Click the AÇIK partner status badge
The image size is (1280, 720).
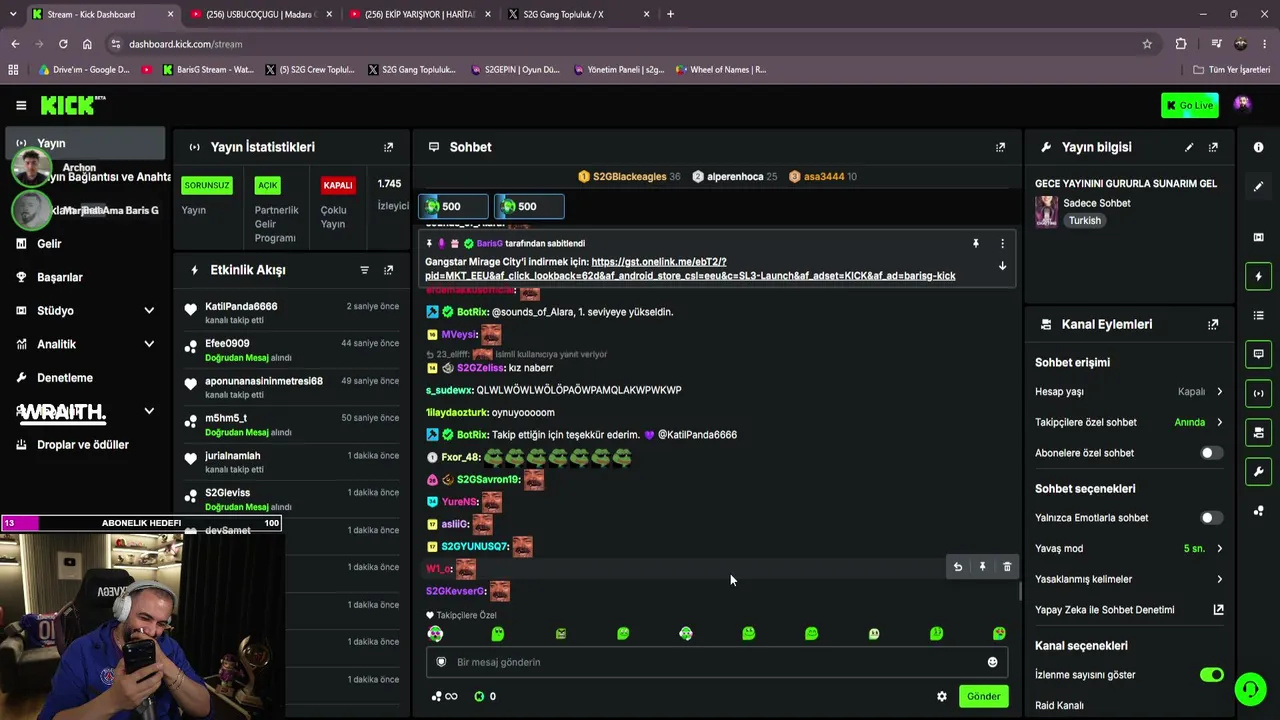pyautogui.click(x=267, y=185)
